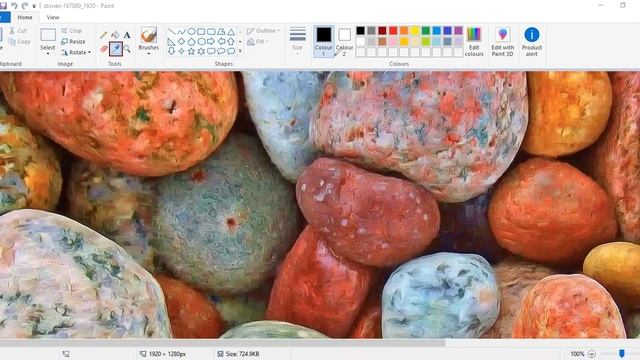Open the line Size dropdown
The image size is (640, 360).
coord(298,41)
